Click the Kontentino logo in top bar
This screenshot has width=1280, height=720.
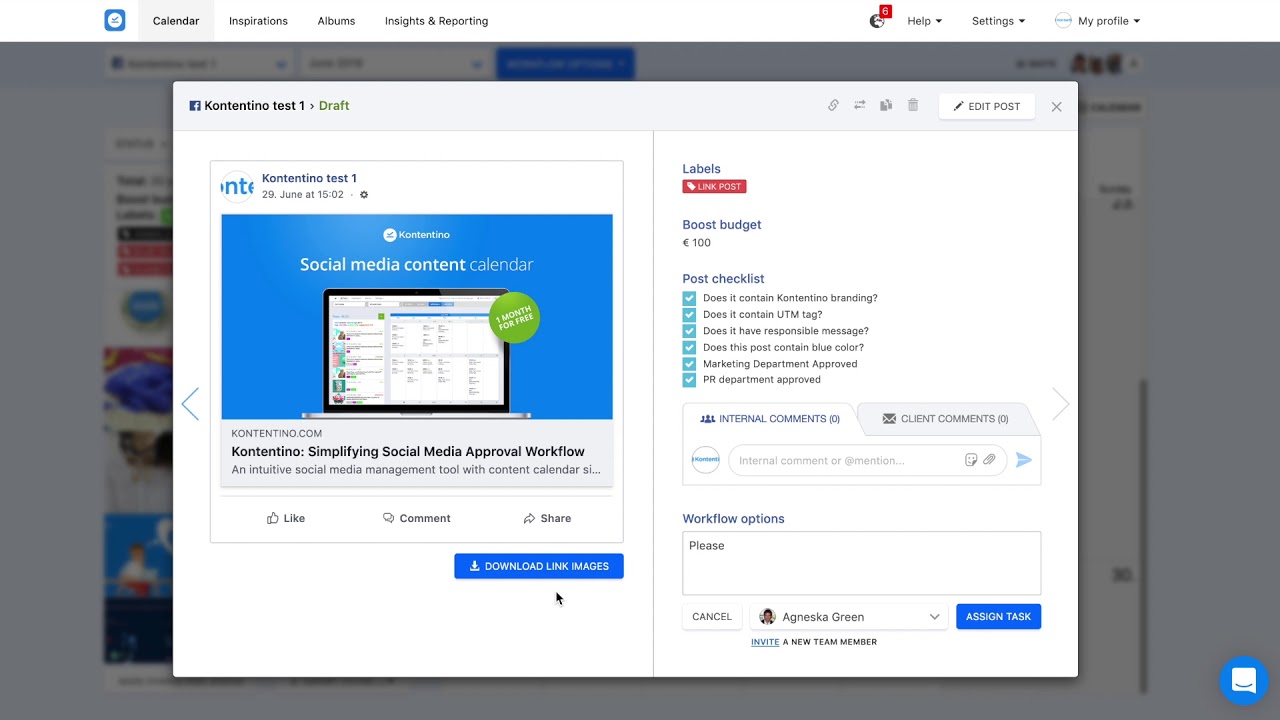pos(115,20)
